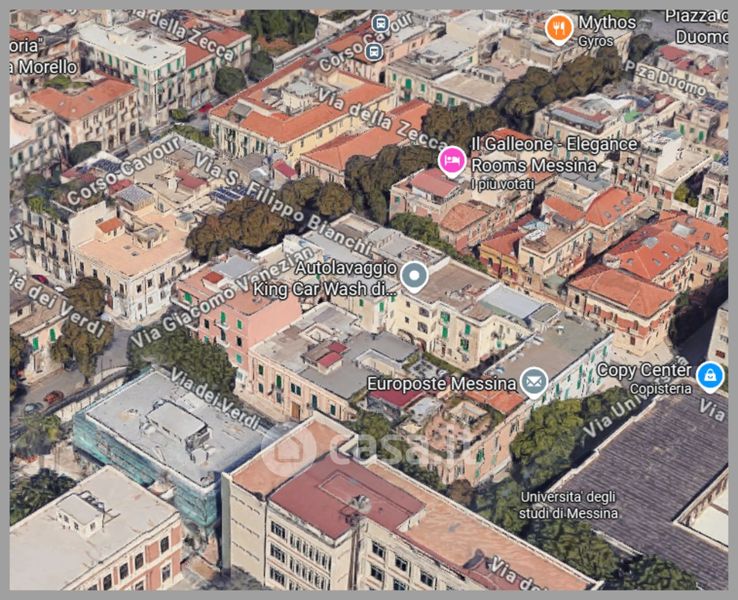Click the 'Via Giacomo Venezian' street label
Image resolution: width=738 pixels, height=600 pixels.
(x=222, y=296)
